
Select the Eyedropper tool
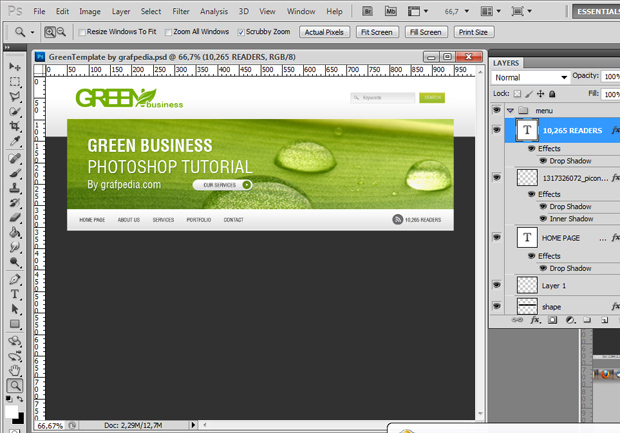(x=15, y=141)
